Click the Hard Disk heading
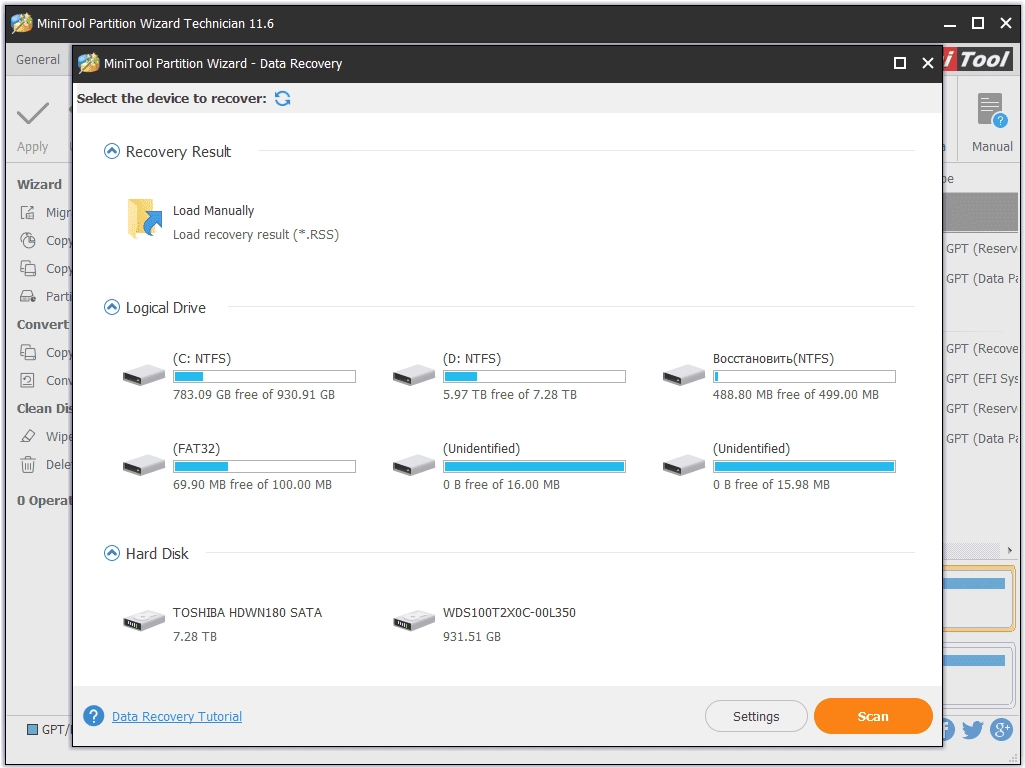 coord(157,554)
